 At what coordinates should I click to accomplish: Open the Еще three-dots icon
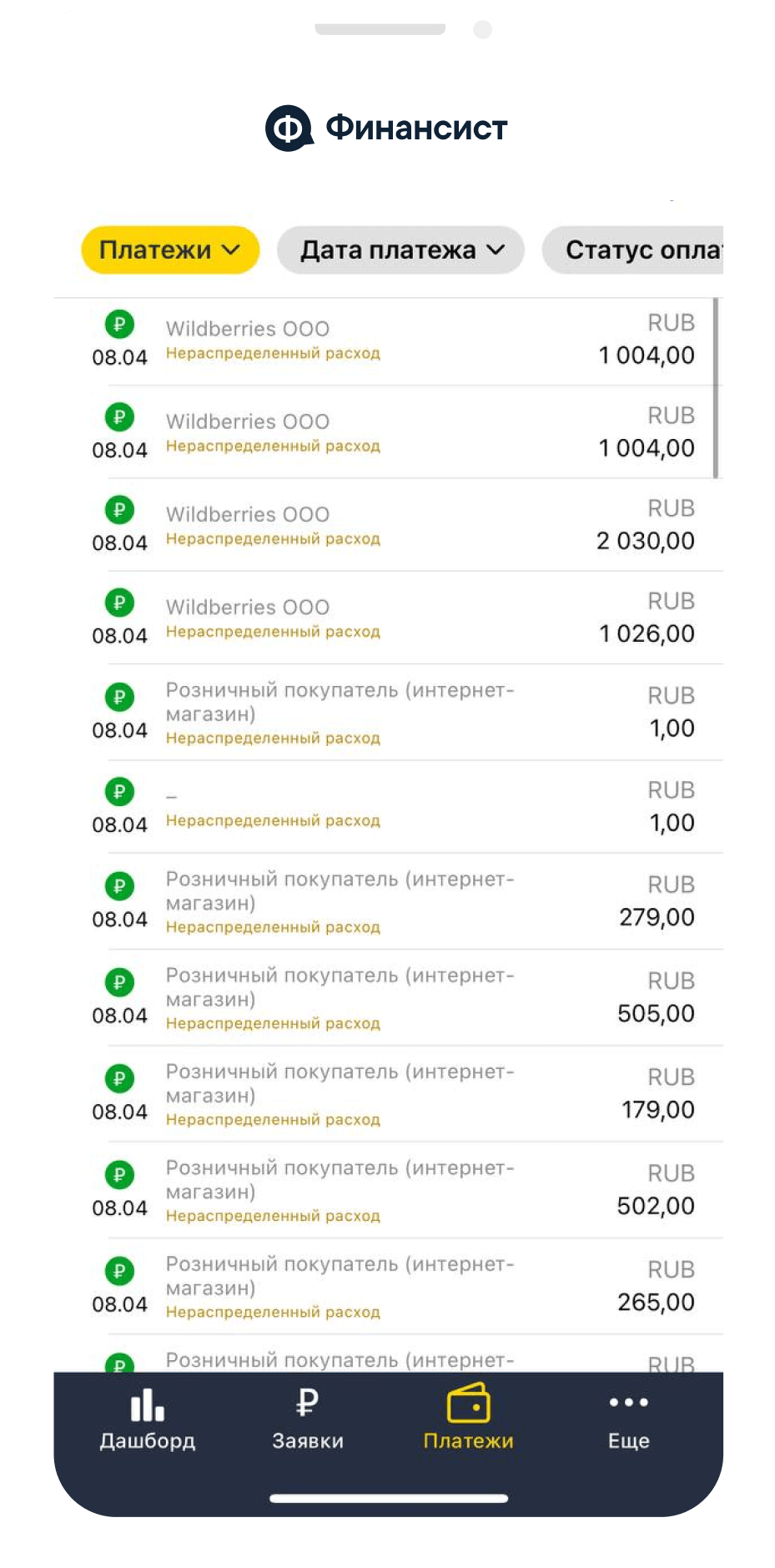[x=628, y=1402]
